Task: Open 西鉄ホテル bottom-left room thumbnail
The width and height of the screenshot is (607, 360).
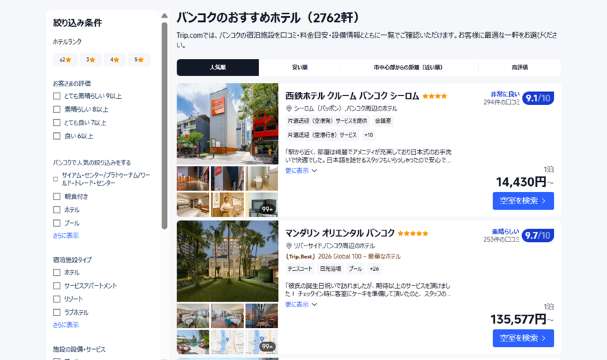Action: pyautogui.click(x=193, y=205)
